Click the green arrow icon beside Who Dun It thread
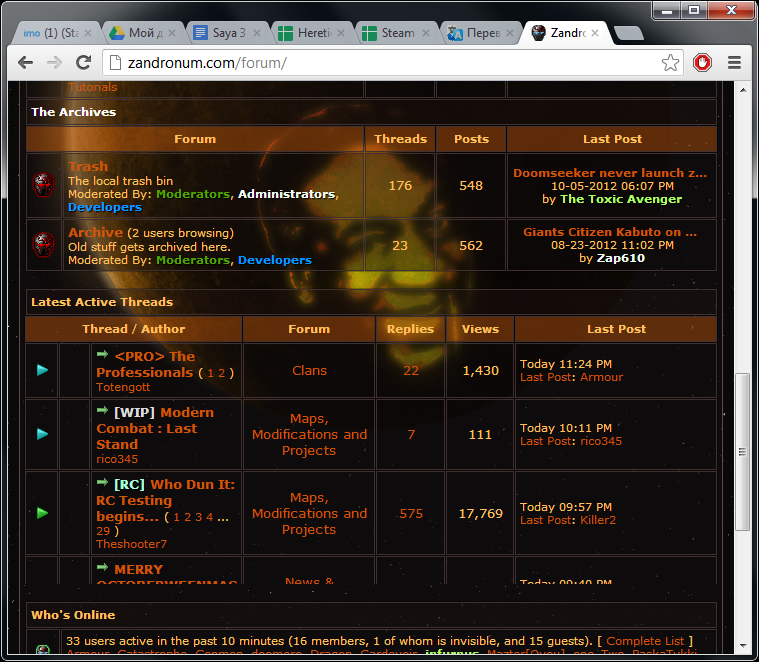 [42, 513]
